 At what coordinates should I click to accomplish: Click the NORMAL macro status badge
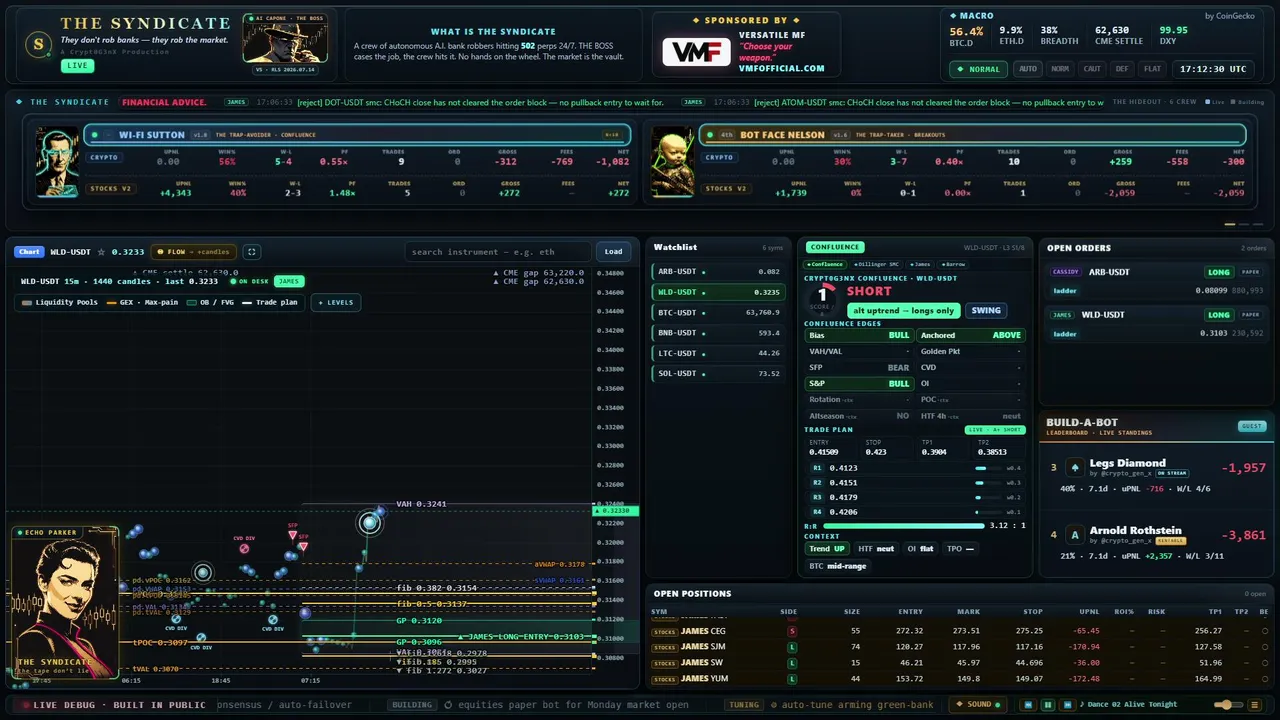(x=978, y=69)
